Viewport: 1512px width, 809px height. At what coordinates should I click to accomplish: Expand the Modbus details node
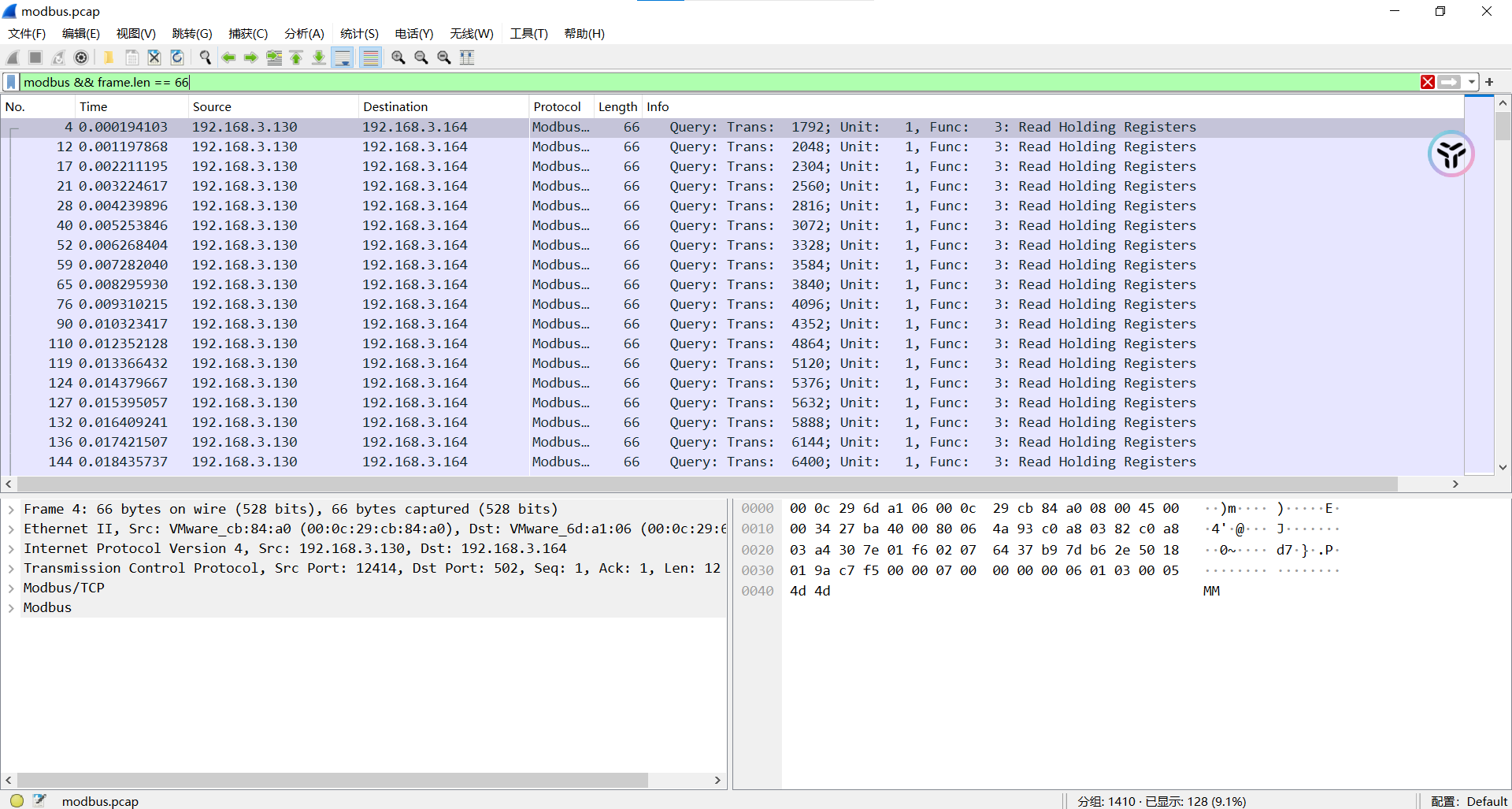(x=11, y=608)
